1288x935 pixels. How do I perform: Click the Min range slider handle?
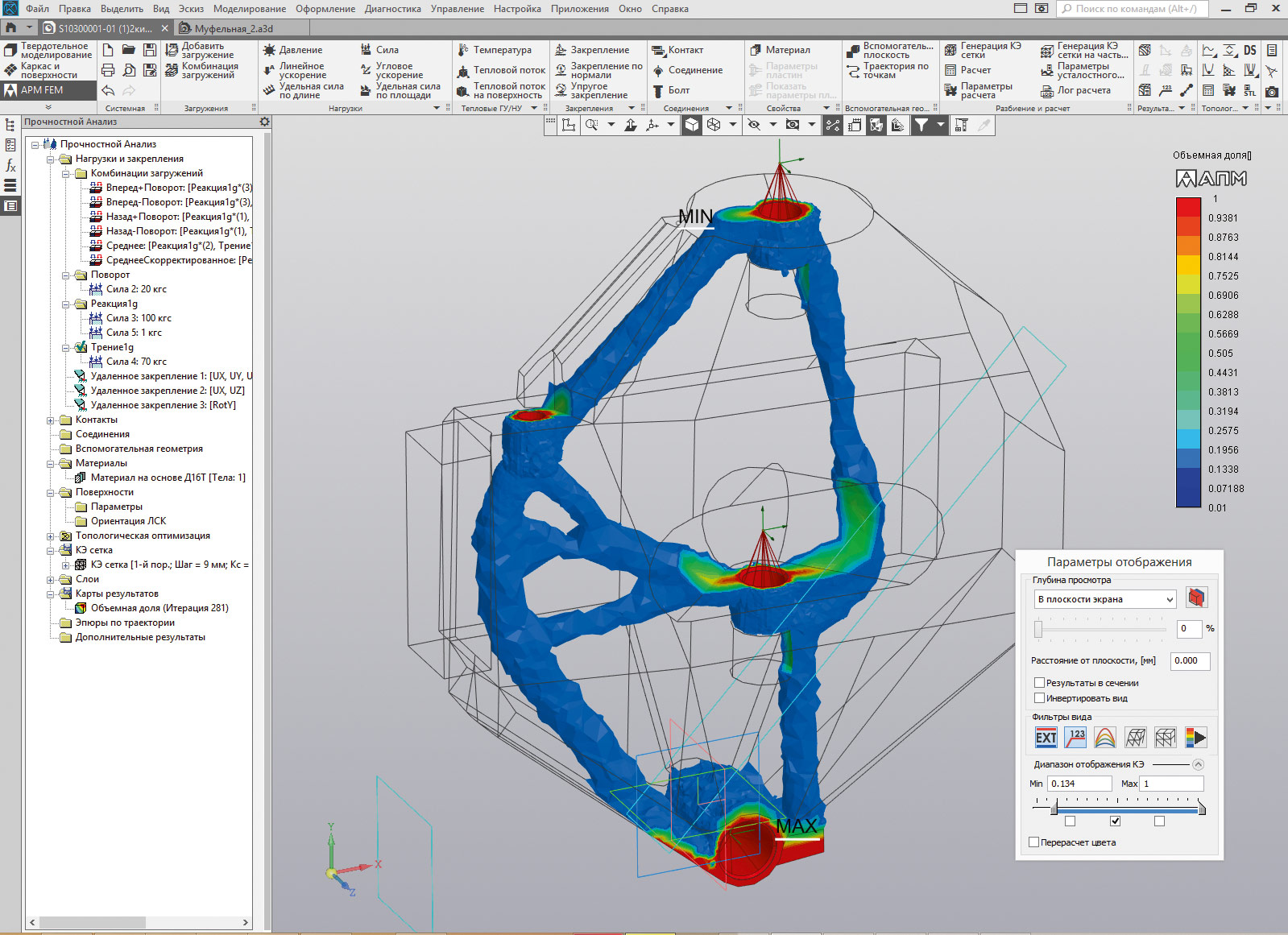click(x=1054, y=808)
